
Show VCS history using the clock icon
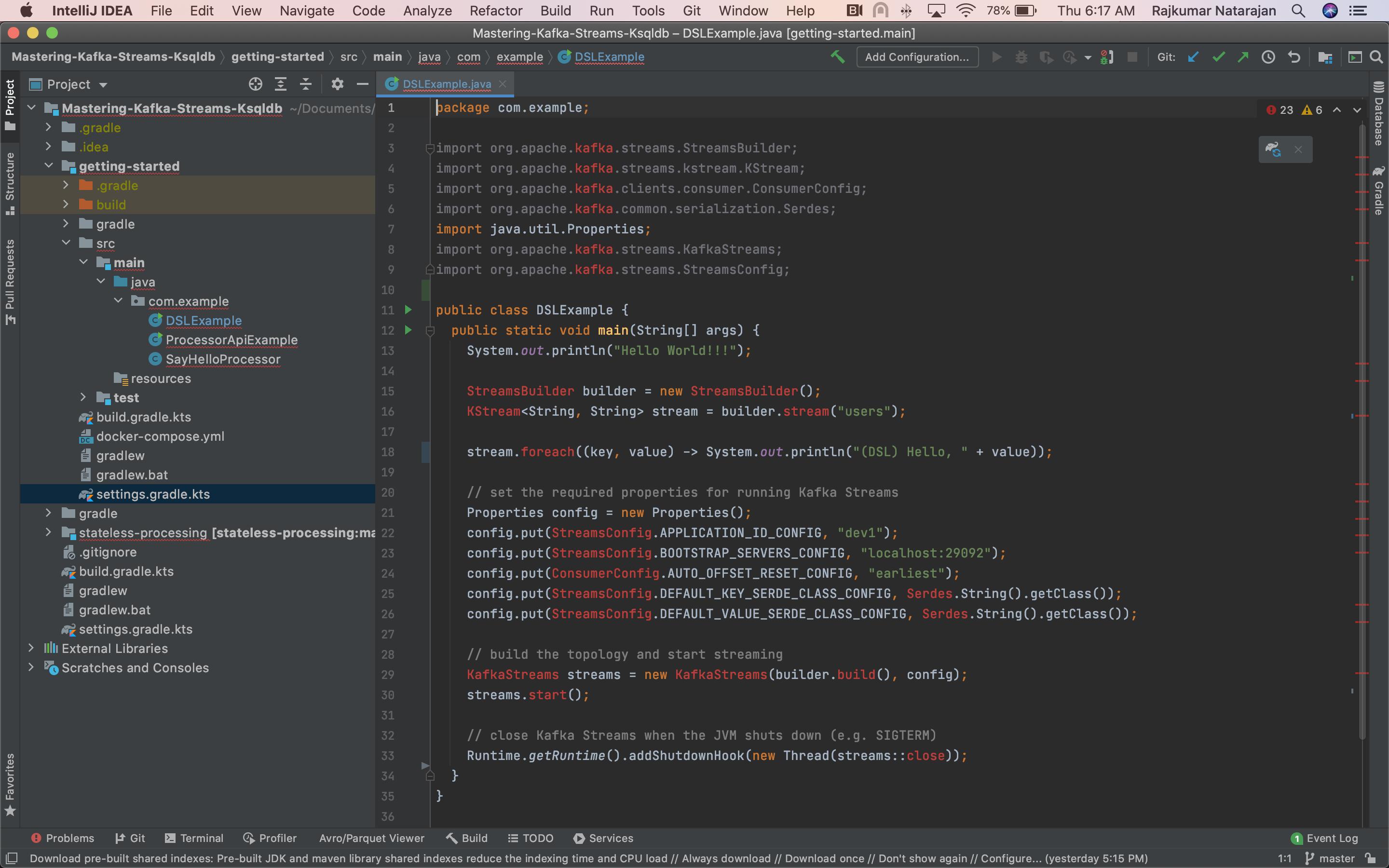click(1268, 57)
